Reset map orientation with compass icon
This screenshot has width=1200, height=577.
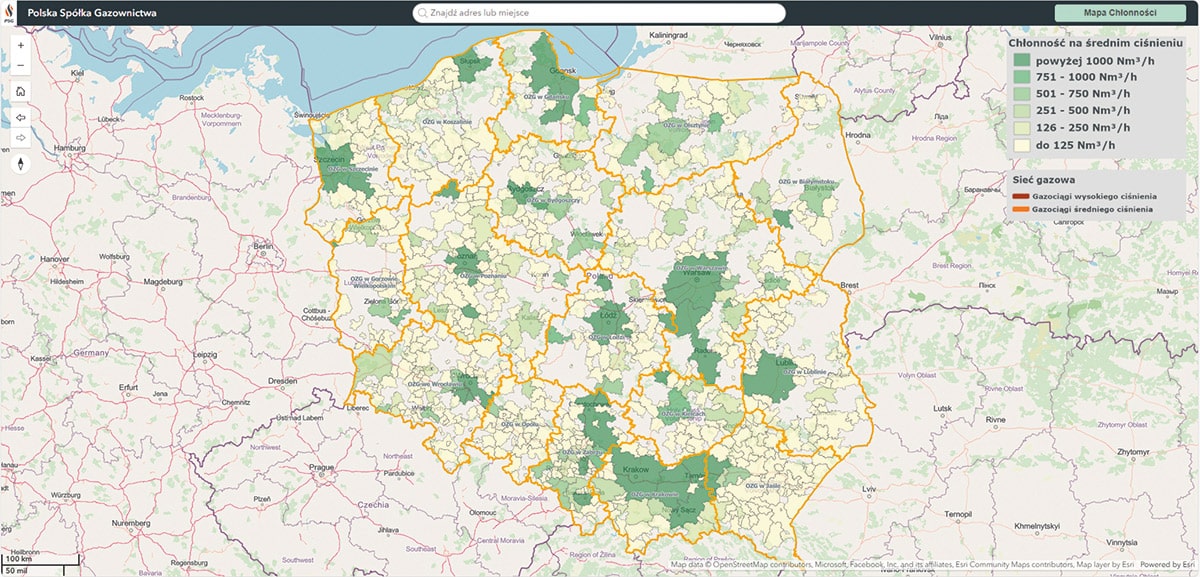21,163
